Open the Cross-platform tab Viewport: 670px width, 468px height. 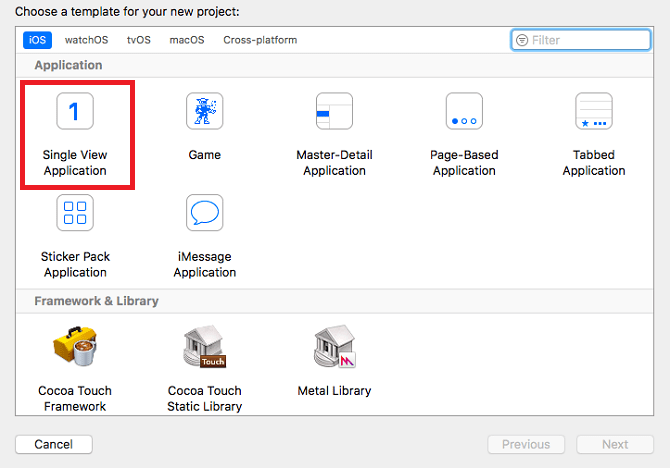pyautogui.click(x=260, y=40)
